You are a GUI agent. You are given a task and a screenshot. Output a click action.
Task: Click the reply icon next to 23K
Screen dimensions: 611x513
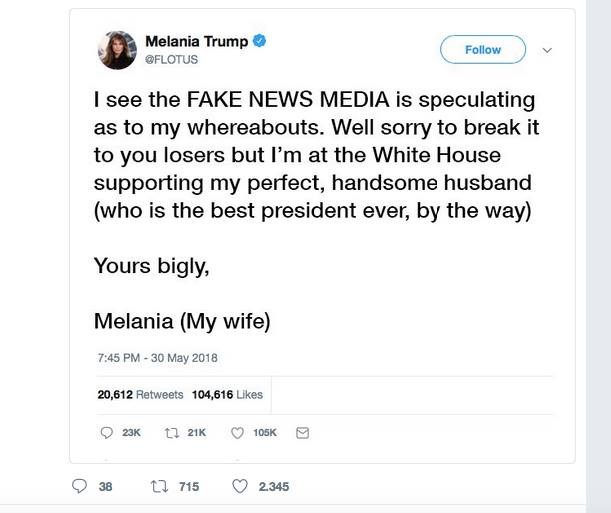[107, 432]
